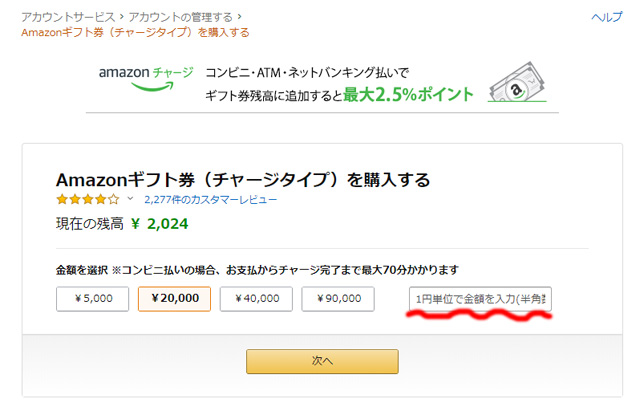Choose the ¥40,000 amount option
The height and width of the screenshot is (403, 640).
click(256, 298)
